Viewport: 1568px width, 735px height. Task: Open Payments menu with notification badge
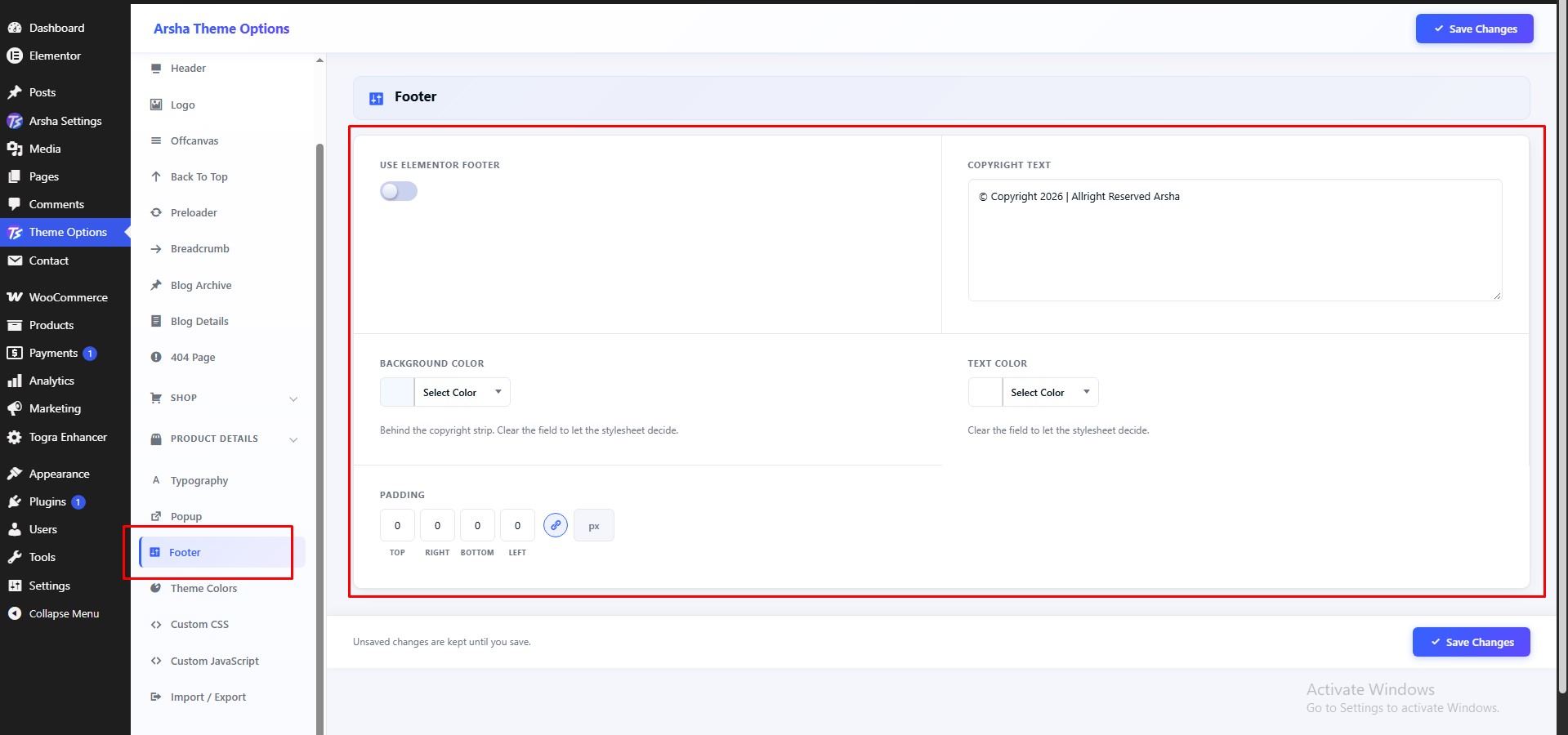(x=65, y=353)
